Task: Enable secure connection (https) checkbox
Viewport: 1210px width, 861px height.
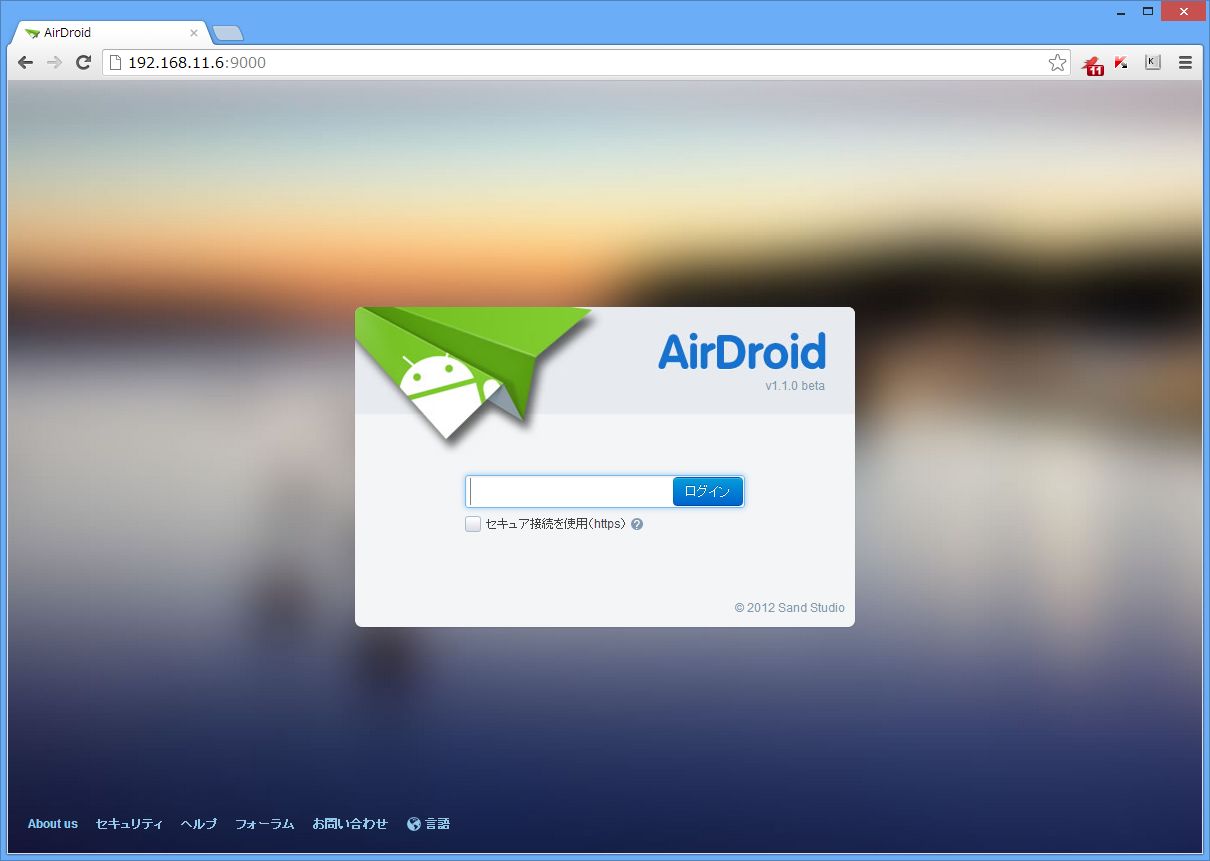Action: 473,524
